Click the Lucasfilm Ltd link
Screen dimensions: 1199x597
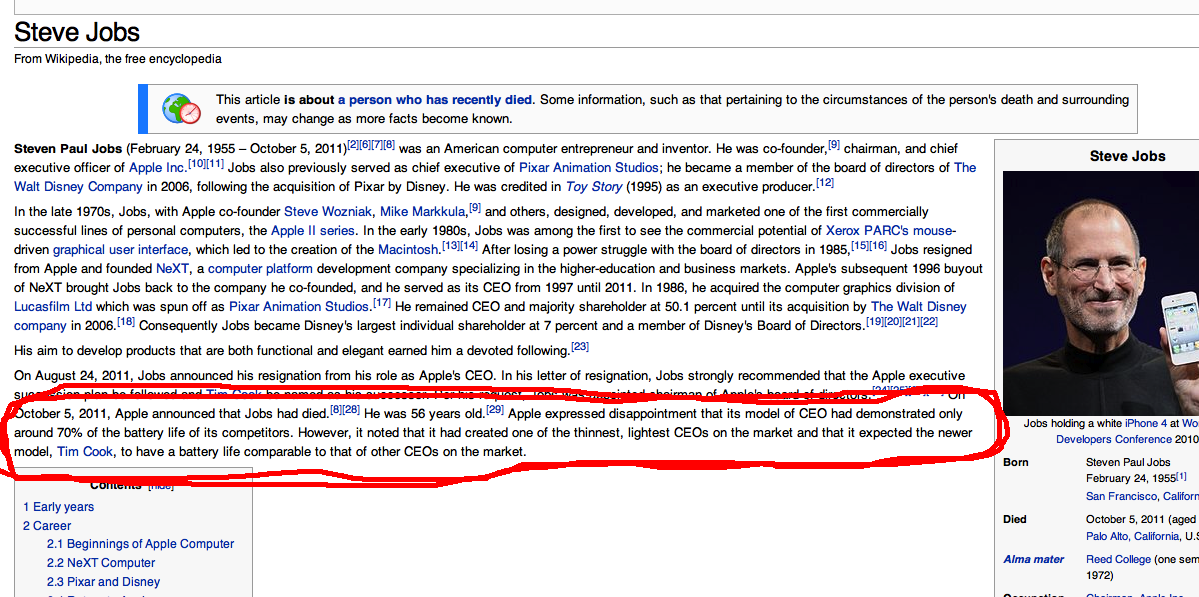coord(53,307)
